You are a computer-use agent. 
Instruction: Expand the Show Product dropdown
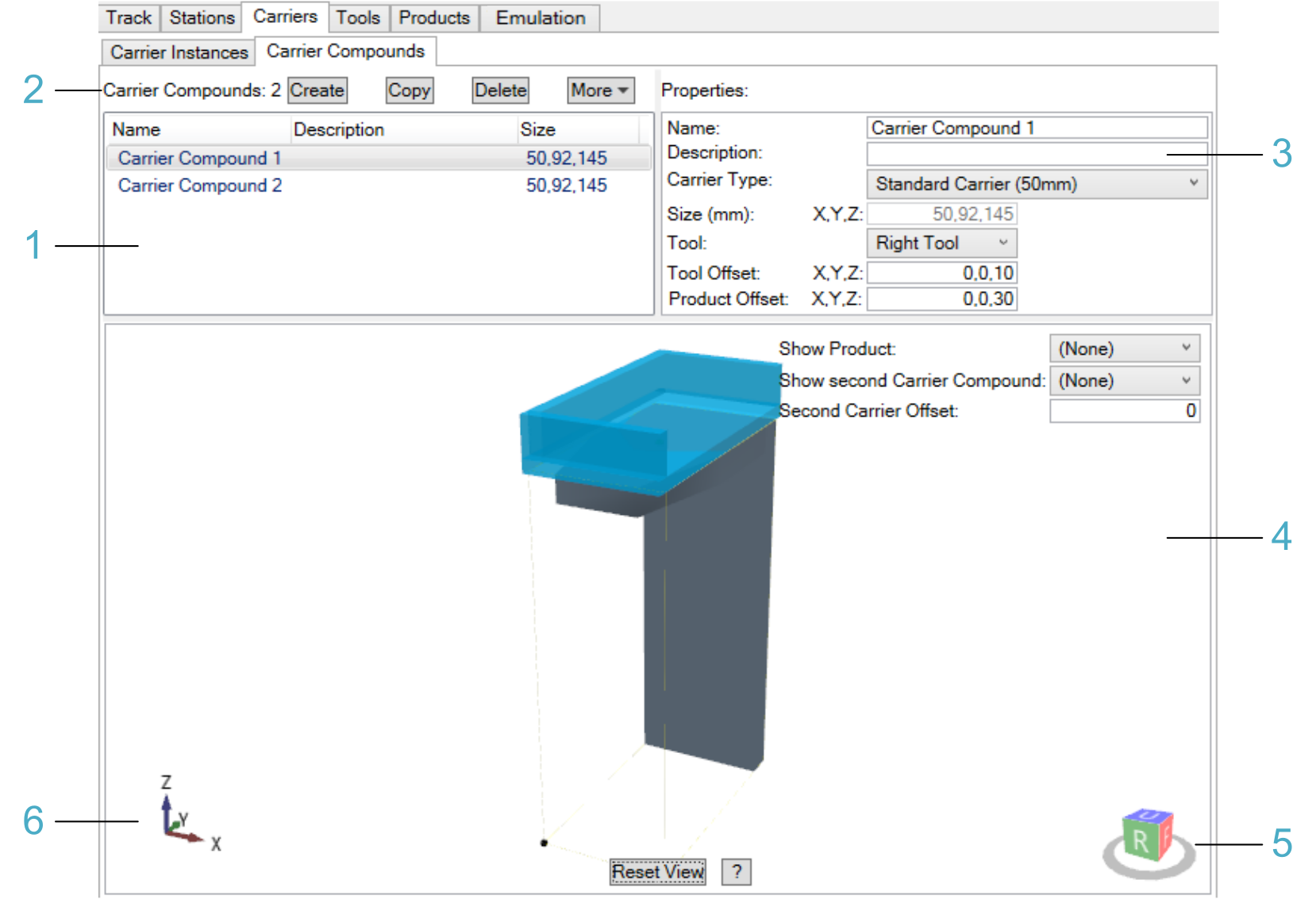coord(1124,349)
